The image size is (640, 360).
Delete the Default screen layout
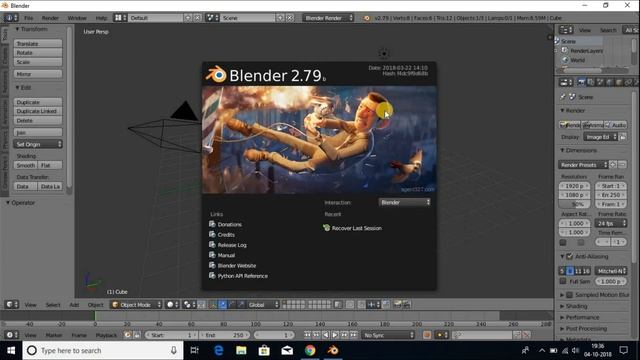[198, 18]
